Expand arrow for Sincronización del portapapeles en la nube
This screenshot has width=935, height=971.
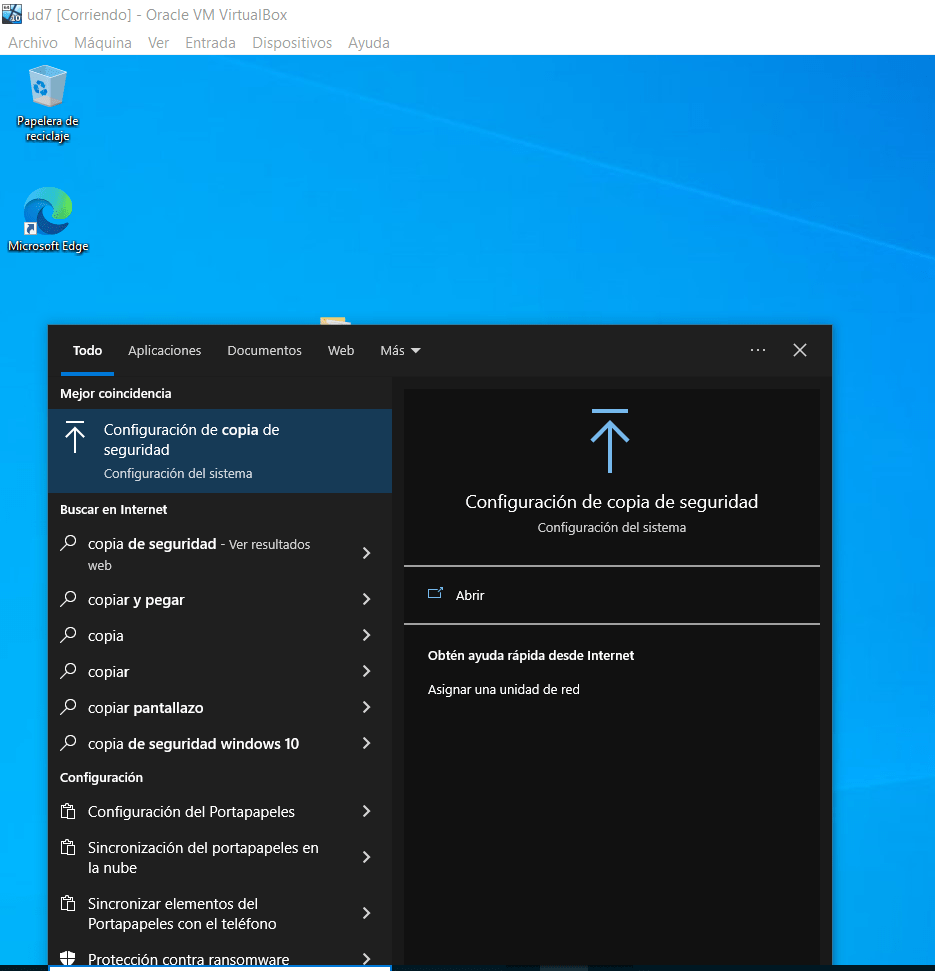point(366,858)
